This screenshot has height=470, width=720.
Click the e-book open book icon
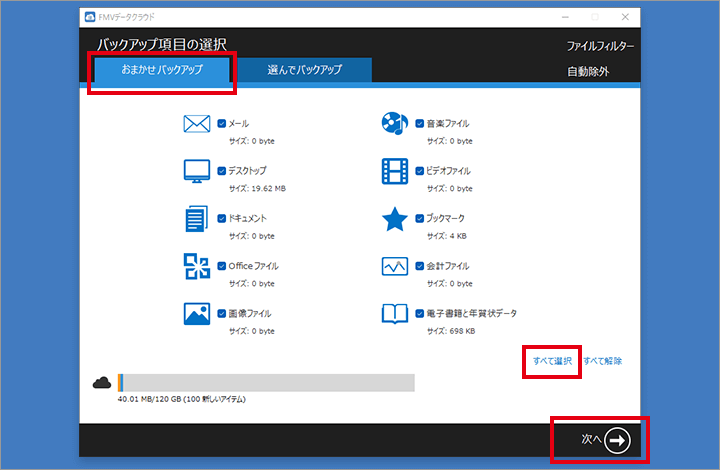tap(395, 314)
